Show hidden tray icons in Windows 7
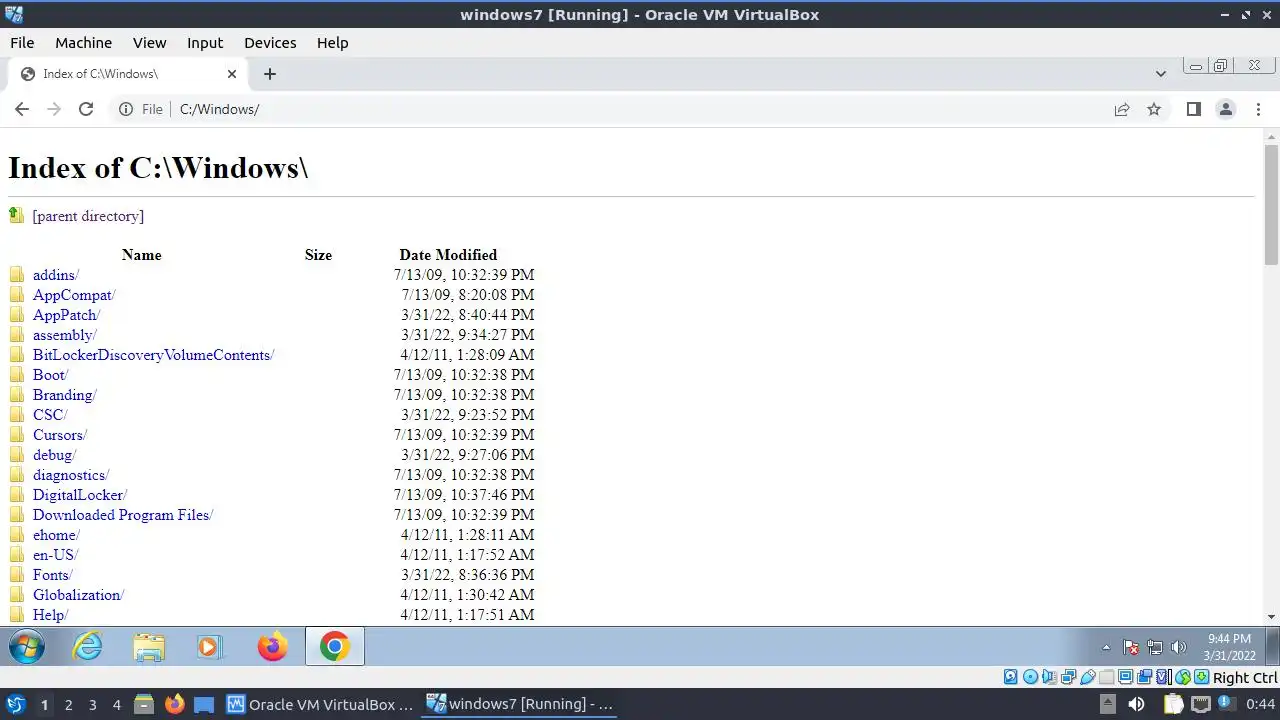Viewport: 1280px width, 720px height. click(1106, 648)
